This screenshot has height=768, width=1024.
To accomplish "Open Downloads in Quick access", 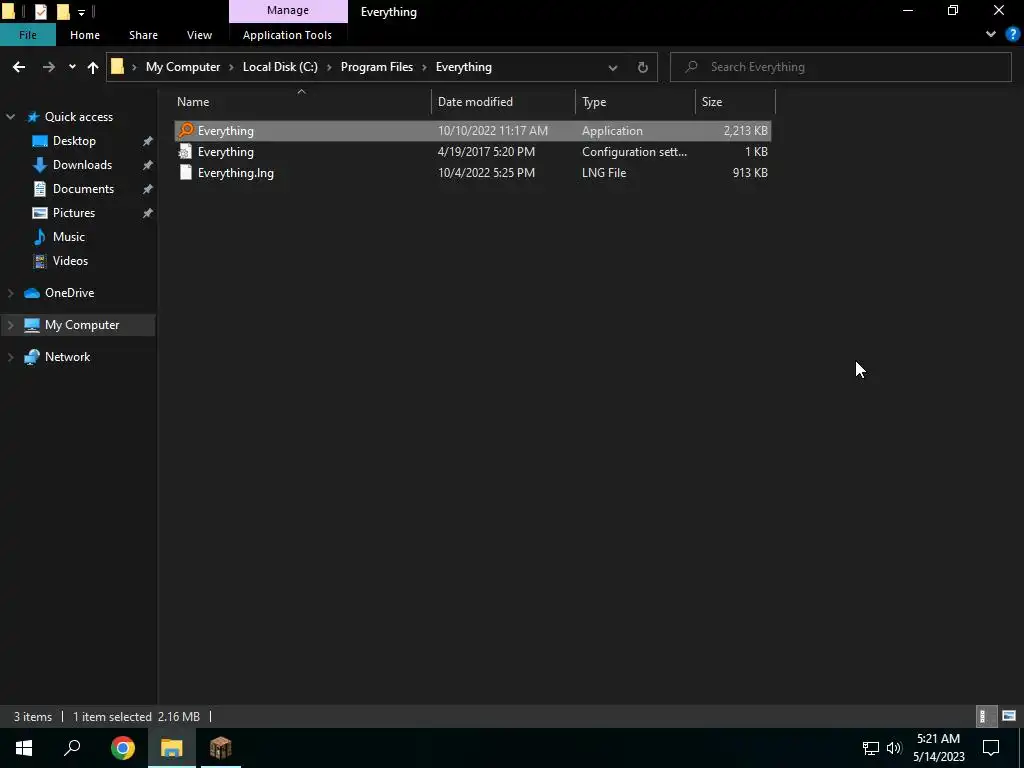I will (x=82, y=165).
